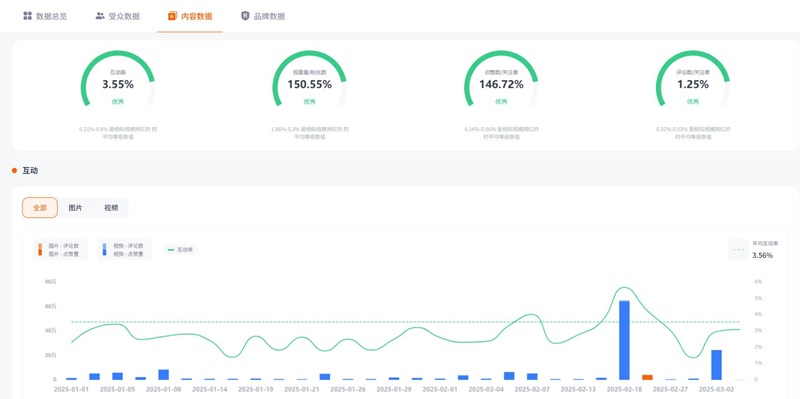Switch to the 受众数据 tab

pos(117,16)
